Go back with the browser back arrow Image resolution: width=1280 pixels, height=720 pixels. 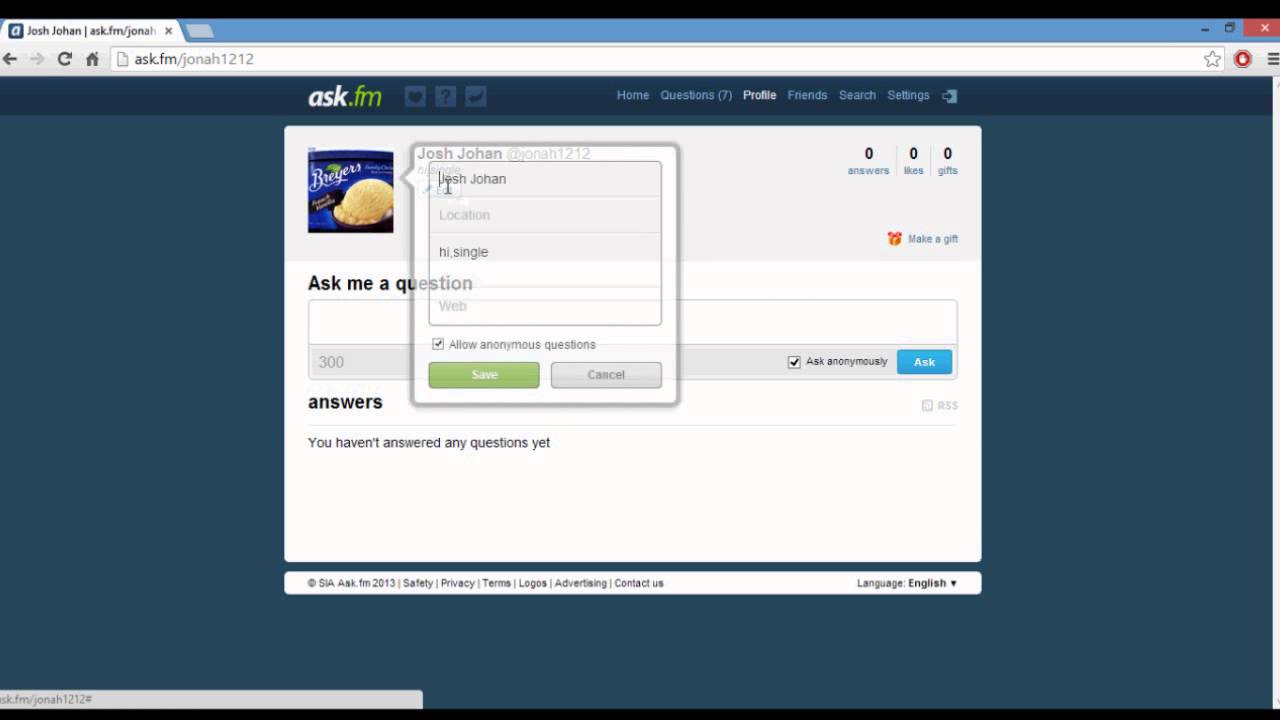click(x=11, y=59)
